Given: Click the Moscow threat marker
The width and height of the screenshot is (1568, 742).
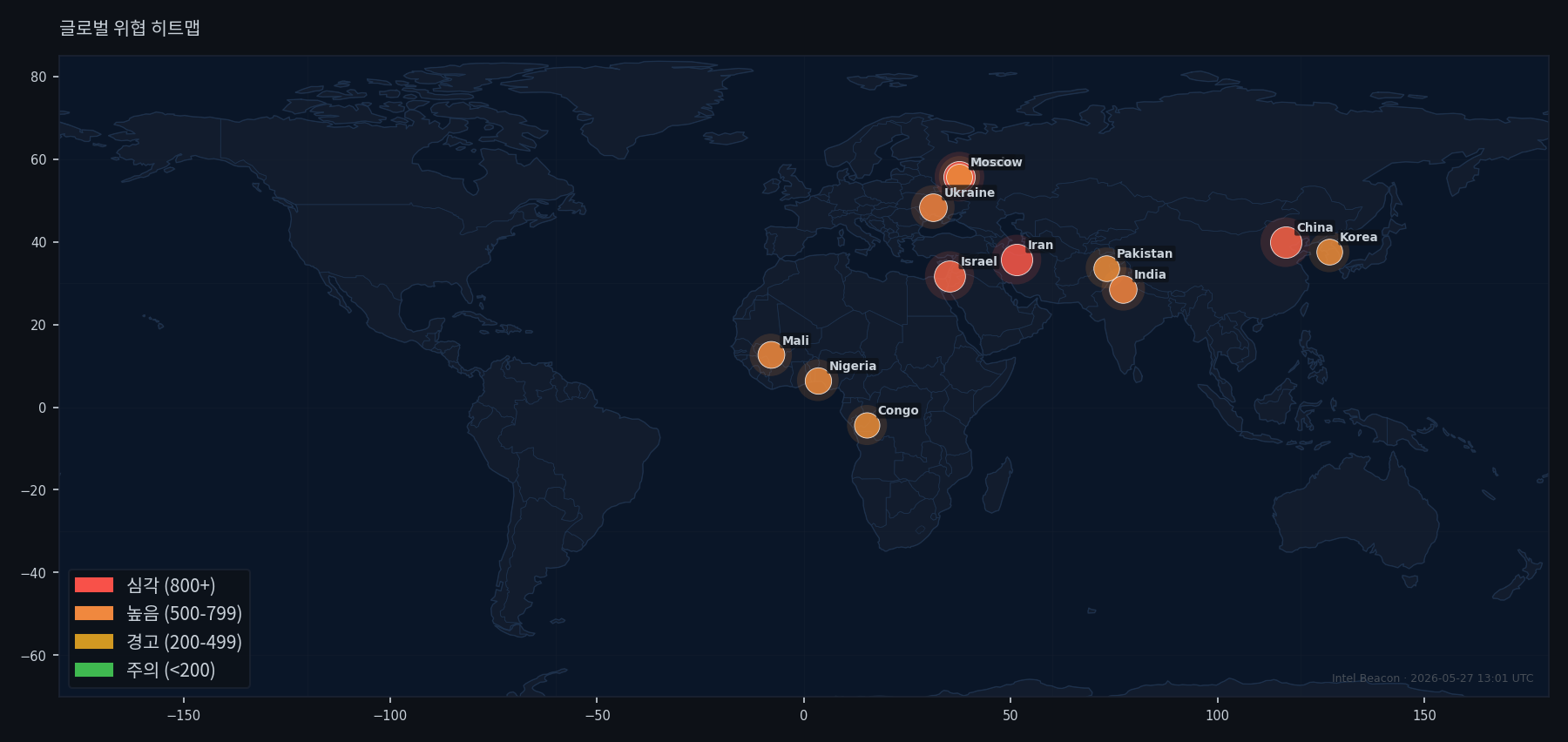Looking at the screenshot, I should point(958,178).
